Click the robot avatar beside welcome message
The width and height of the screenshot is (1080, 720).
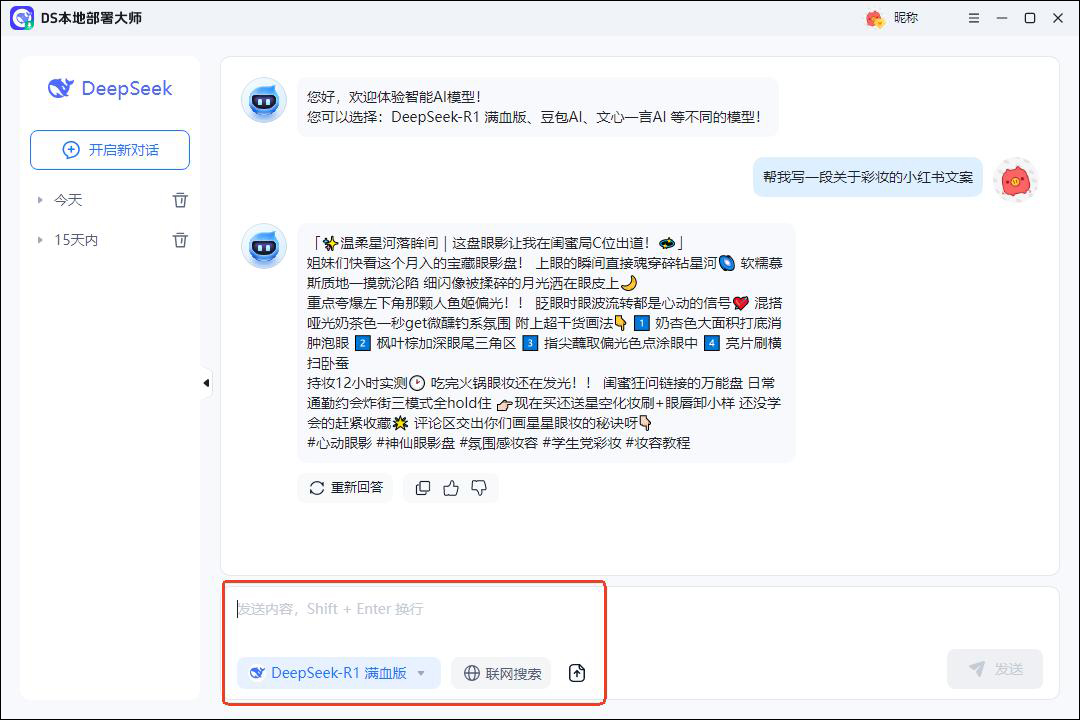264,101
